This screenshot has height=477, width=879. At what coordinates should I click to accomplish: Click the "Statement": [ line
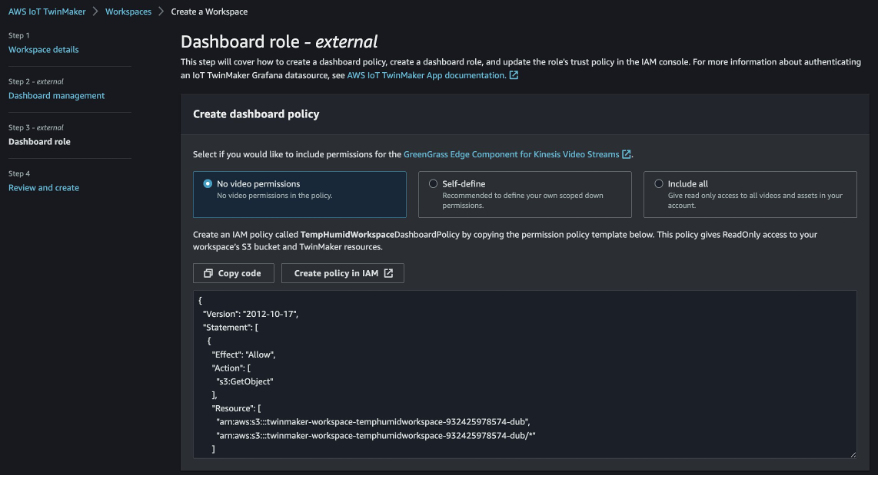point(230,327)
